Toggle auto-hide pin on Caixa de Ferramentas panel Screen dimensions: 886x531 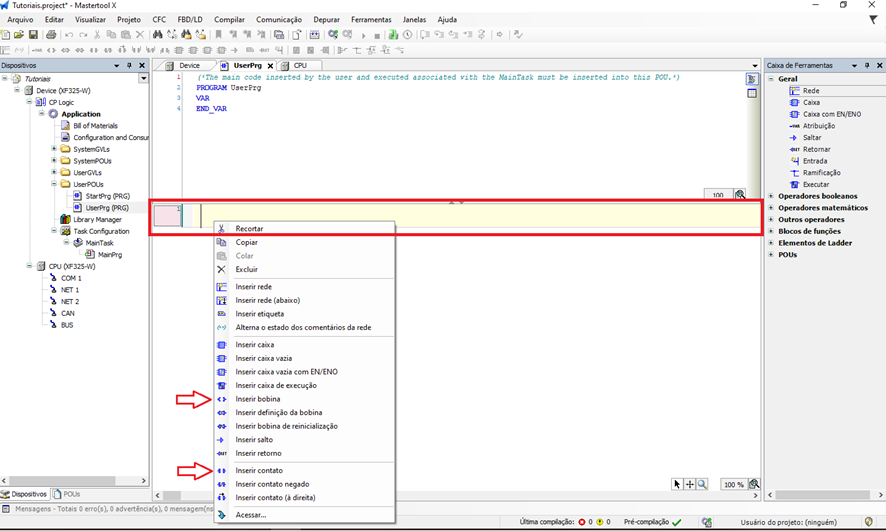[866, 66]
